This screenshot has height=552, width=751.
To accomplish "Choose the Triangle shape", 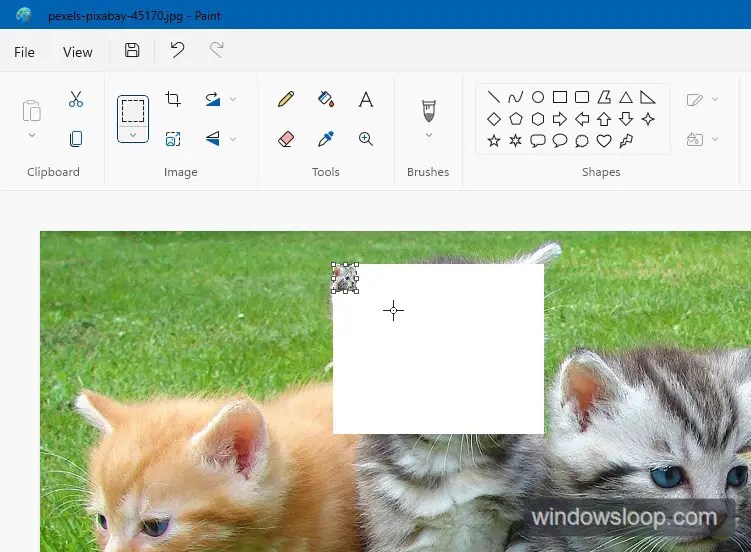I will pos(626,97).
